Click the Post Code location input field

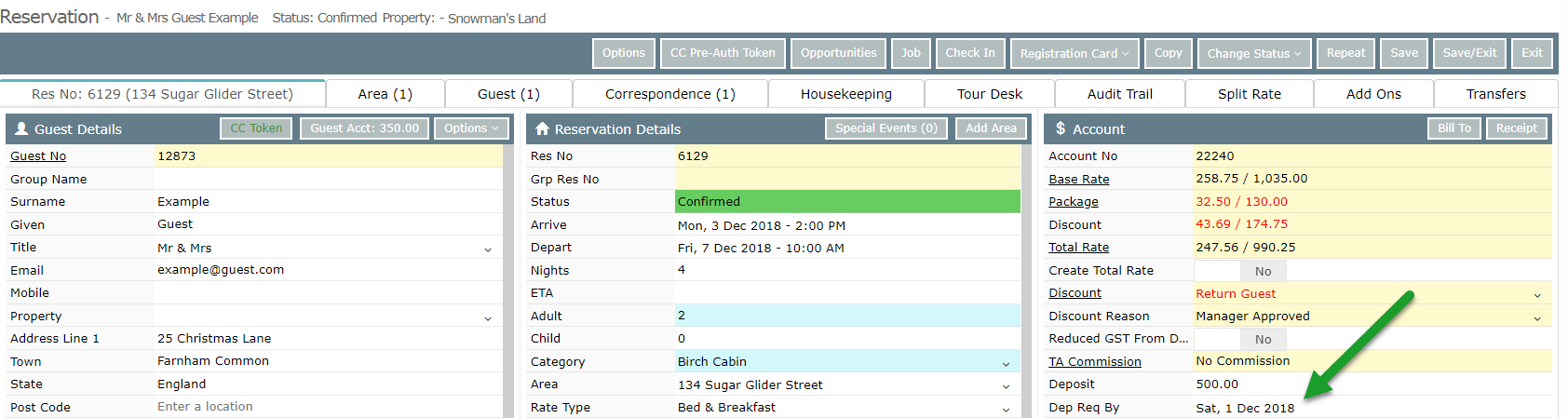tap(329, 407)
